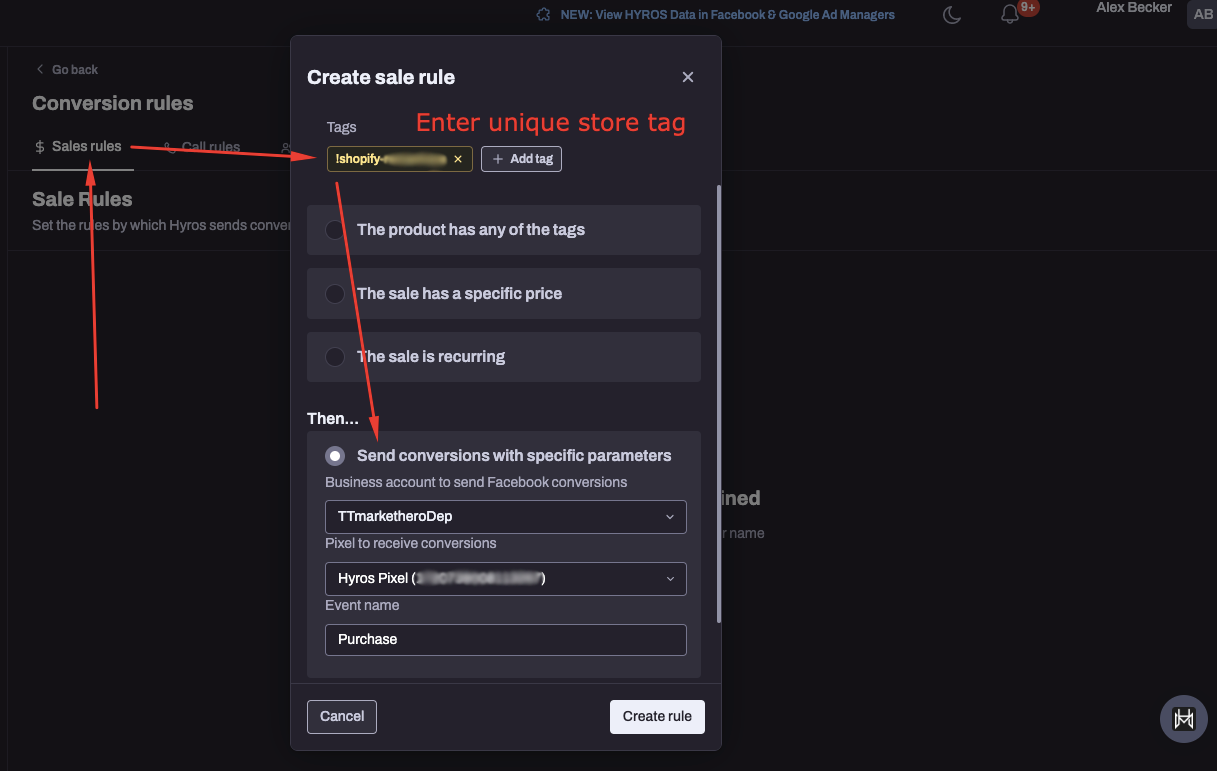The image size is (1217, 771).
Task: Open the support chat widget bottom right
Action: [1183, 718]
